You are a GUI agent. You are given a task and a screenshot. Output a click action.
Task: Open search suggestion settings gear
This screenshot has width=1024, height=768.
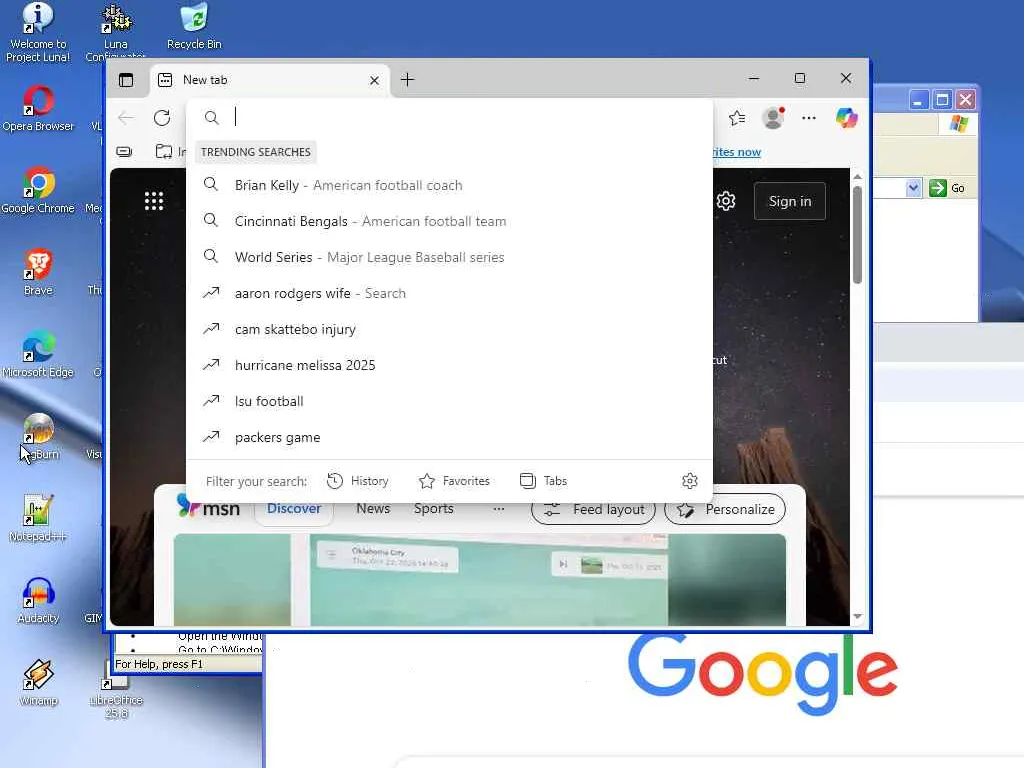tap(690, 481)
